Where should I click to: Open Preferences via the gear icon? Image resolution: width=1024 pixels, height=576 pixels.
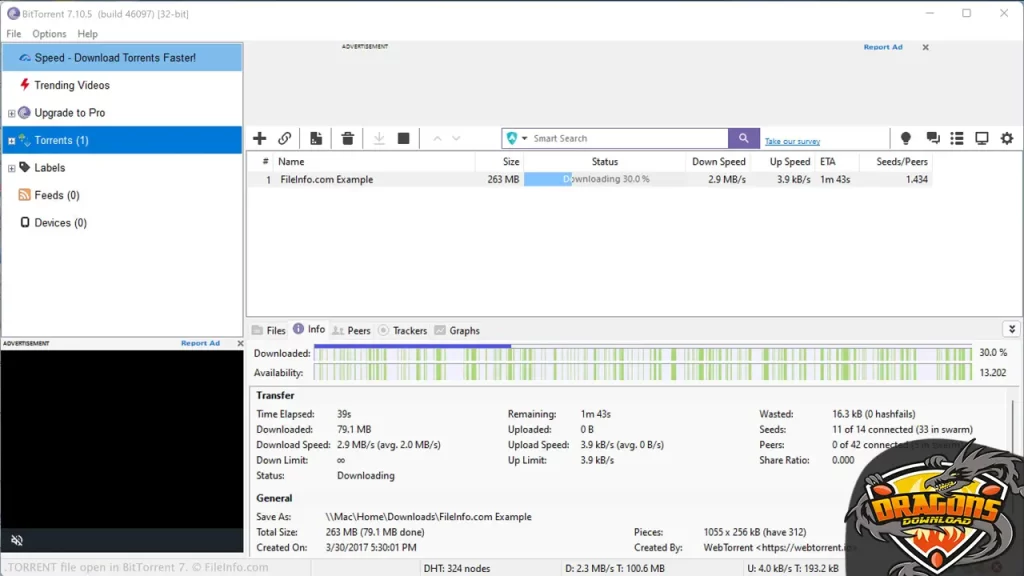coord(1007,138)
